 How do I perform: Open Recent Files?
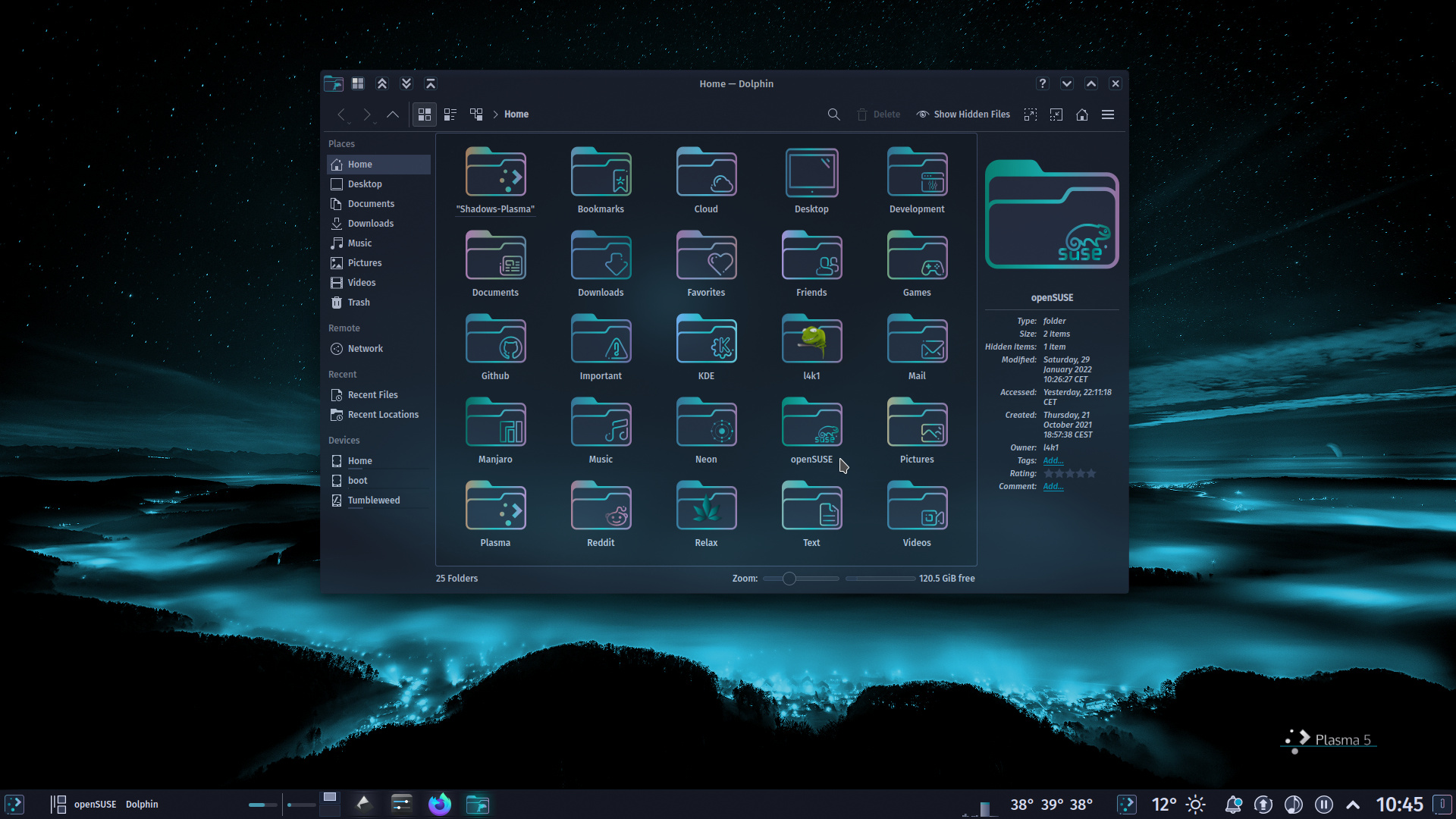pyautogui.click(x=378, y=395)
